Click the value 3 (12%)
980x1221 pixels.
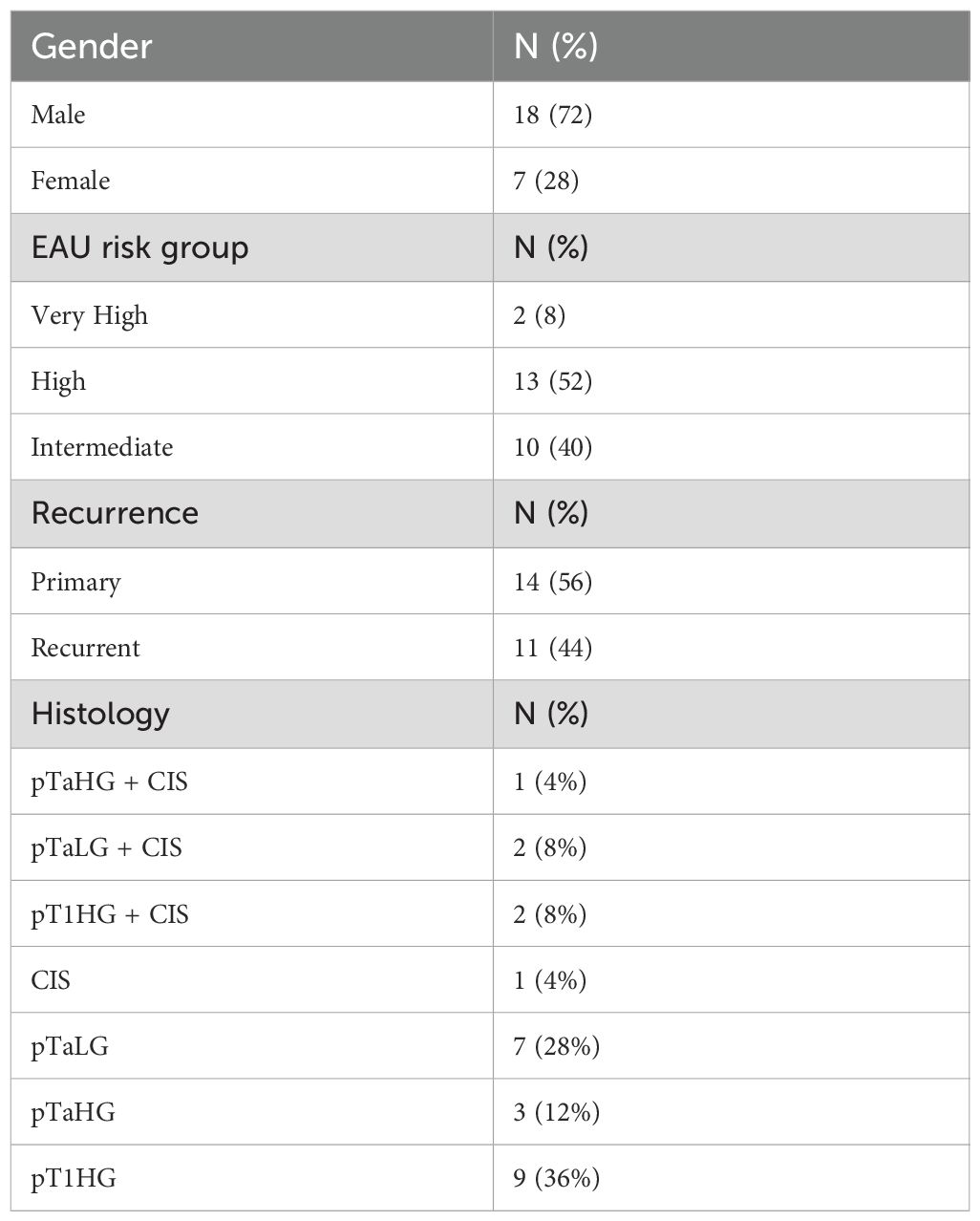click(557, 1112)
